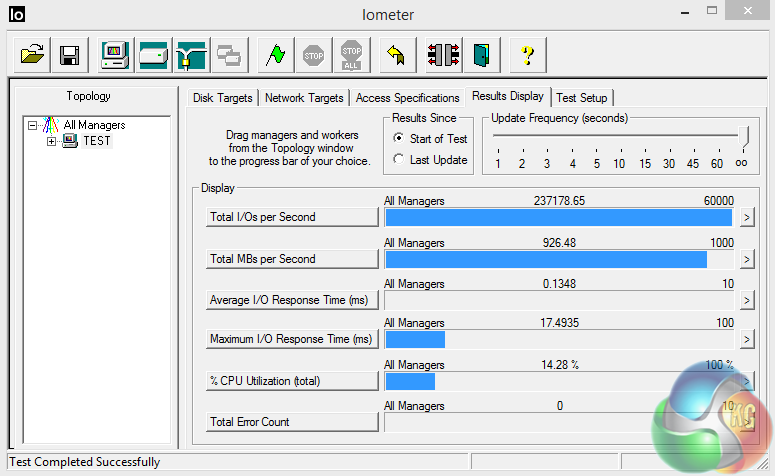Click the Iometer logo in the title bar

pos(16,14)
